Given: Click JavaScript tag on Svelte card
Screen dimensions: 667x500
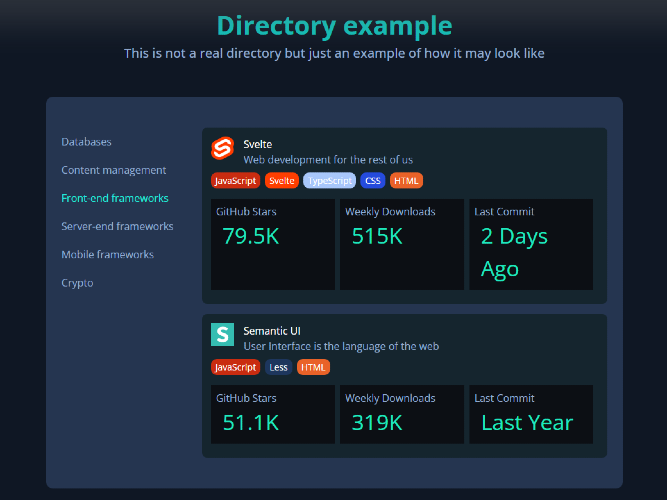Looking at the screenshot, I should coord(236,180).
